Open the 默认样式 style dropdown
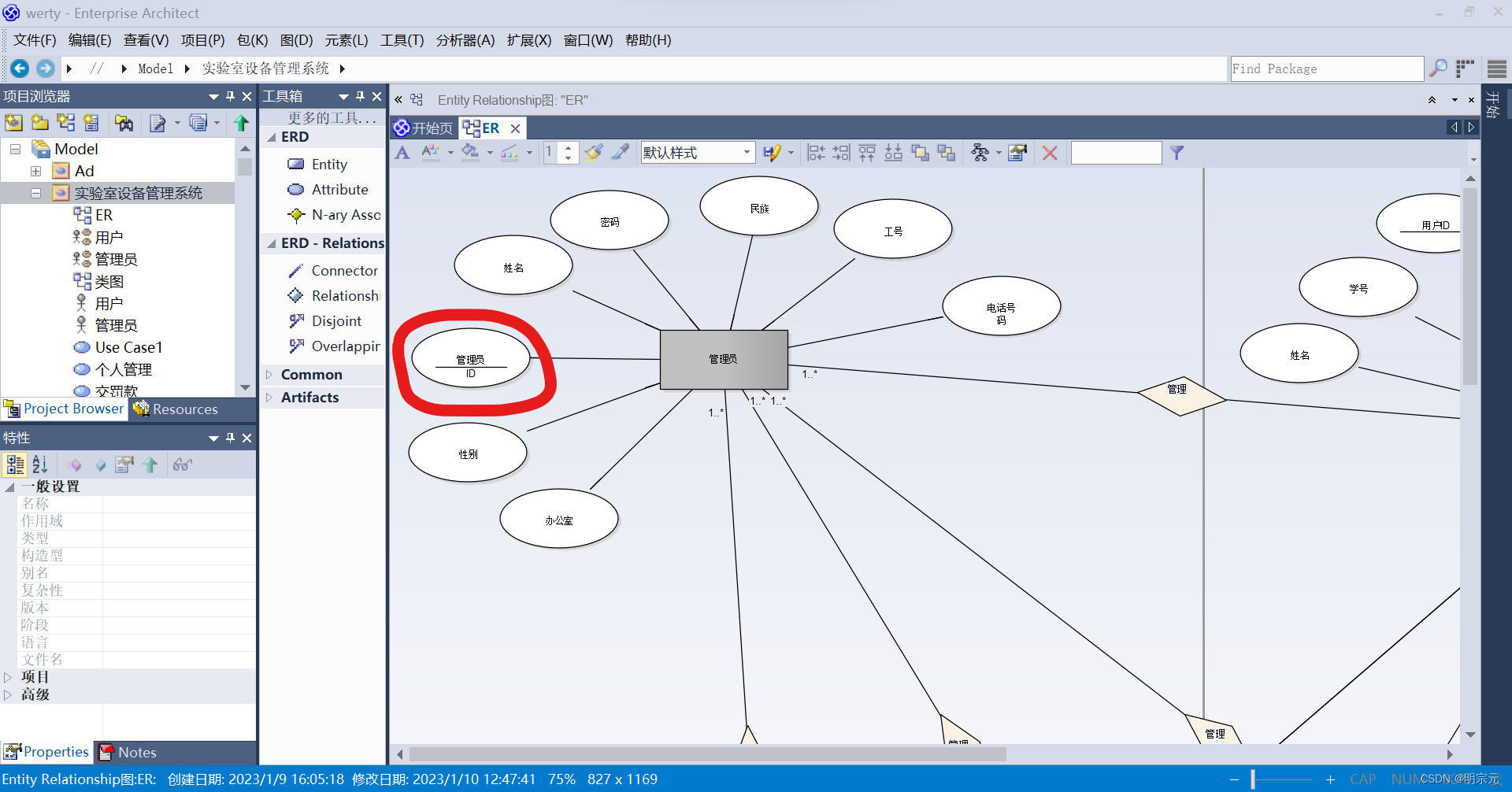The width and height of the screenshot is (1512, 792). point(746,153)
